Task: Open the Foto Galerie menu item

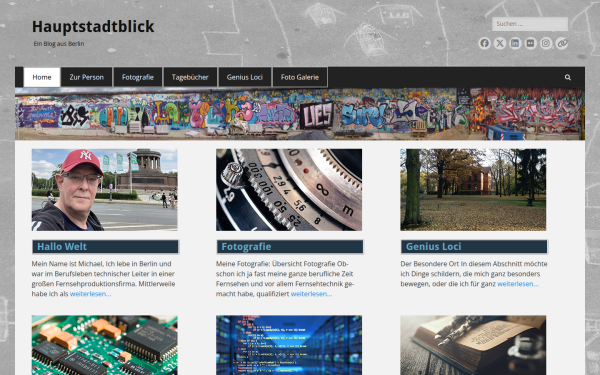Action: click(x=300, y=77)
